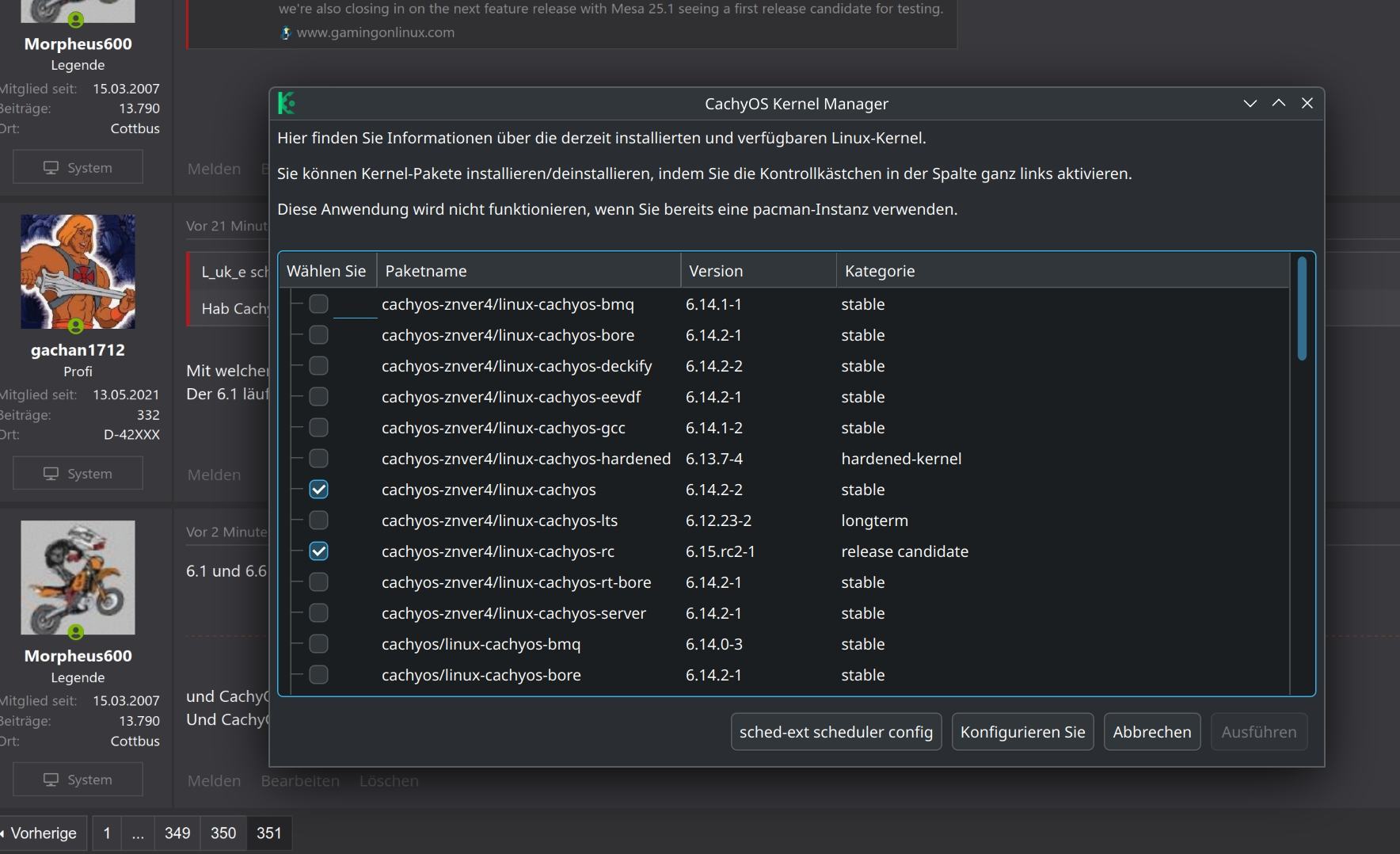1400x854 pixels.
Task: Go to forum page 350
Action: [x=223, y=833]
